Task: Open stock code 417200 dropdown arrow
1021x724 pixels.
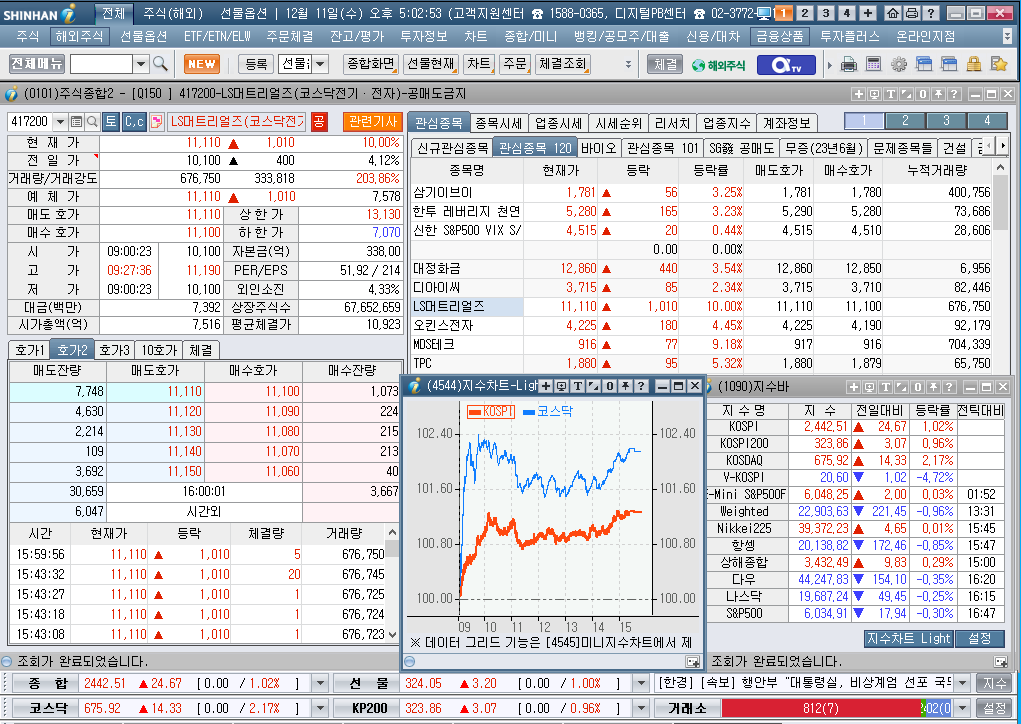Action: click(60, 122)
